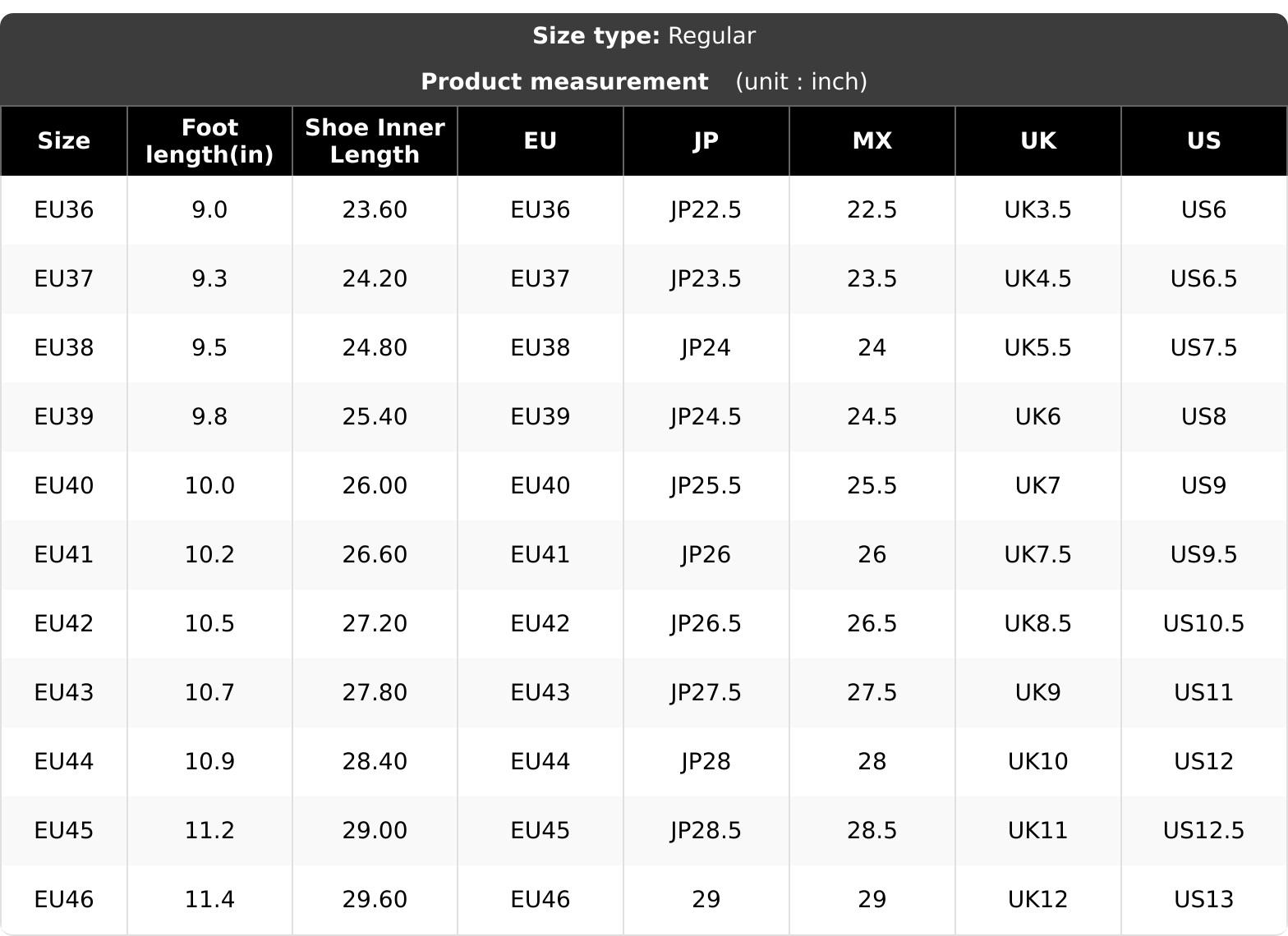Screen dimensions: 1288x936
Task: Select the 11.2 foot length cell
Action: 209,831
